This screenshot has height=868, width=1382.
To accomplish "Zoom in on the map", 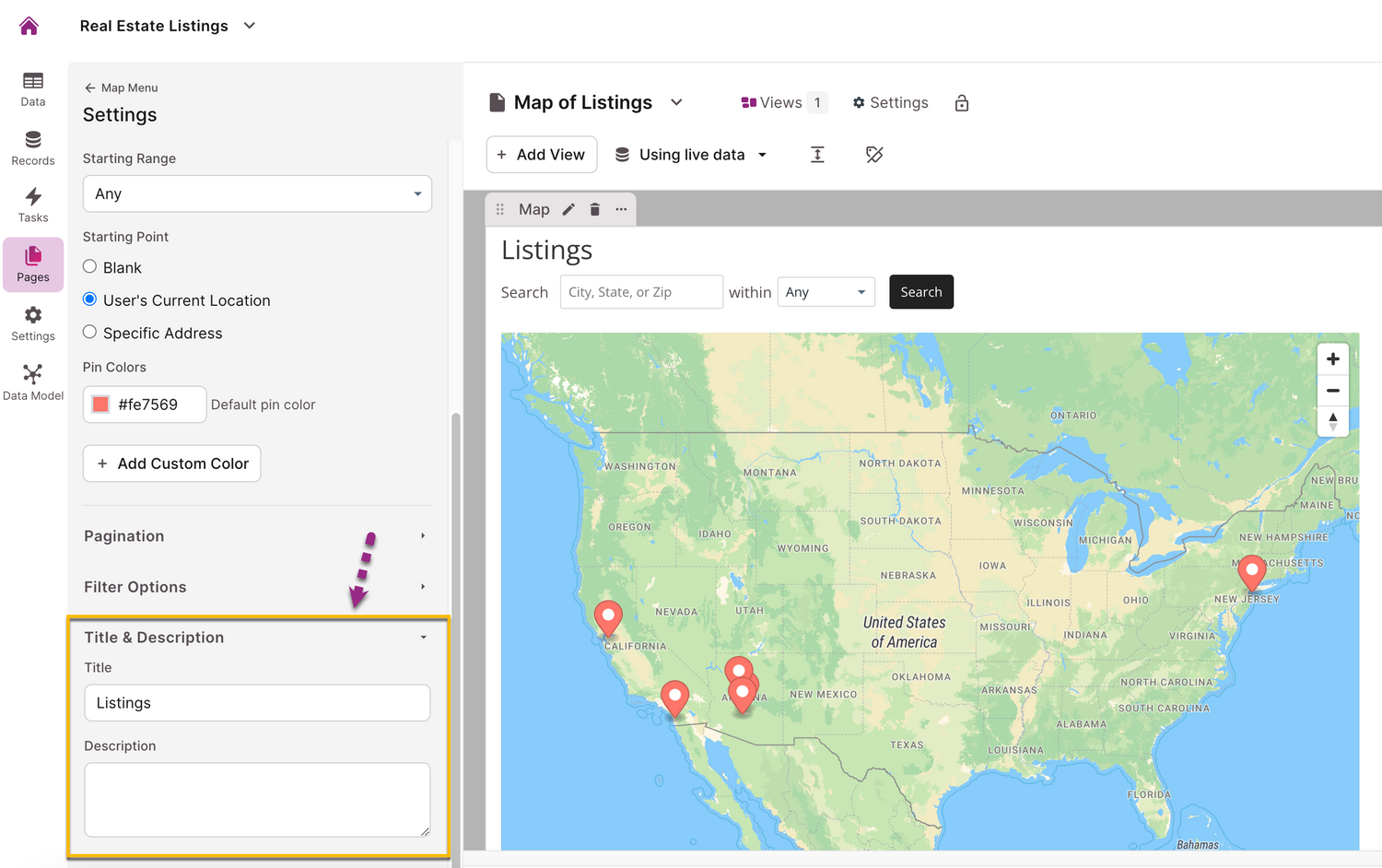I will (x=1332, y=359).
